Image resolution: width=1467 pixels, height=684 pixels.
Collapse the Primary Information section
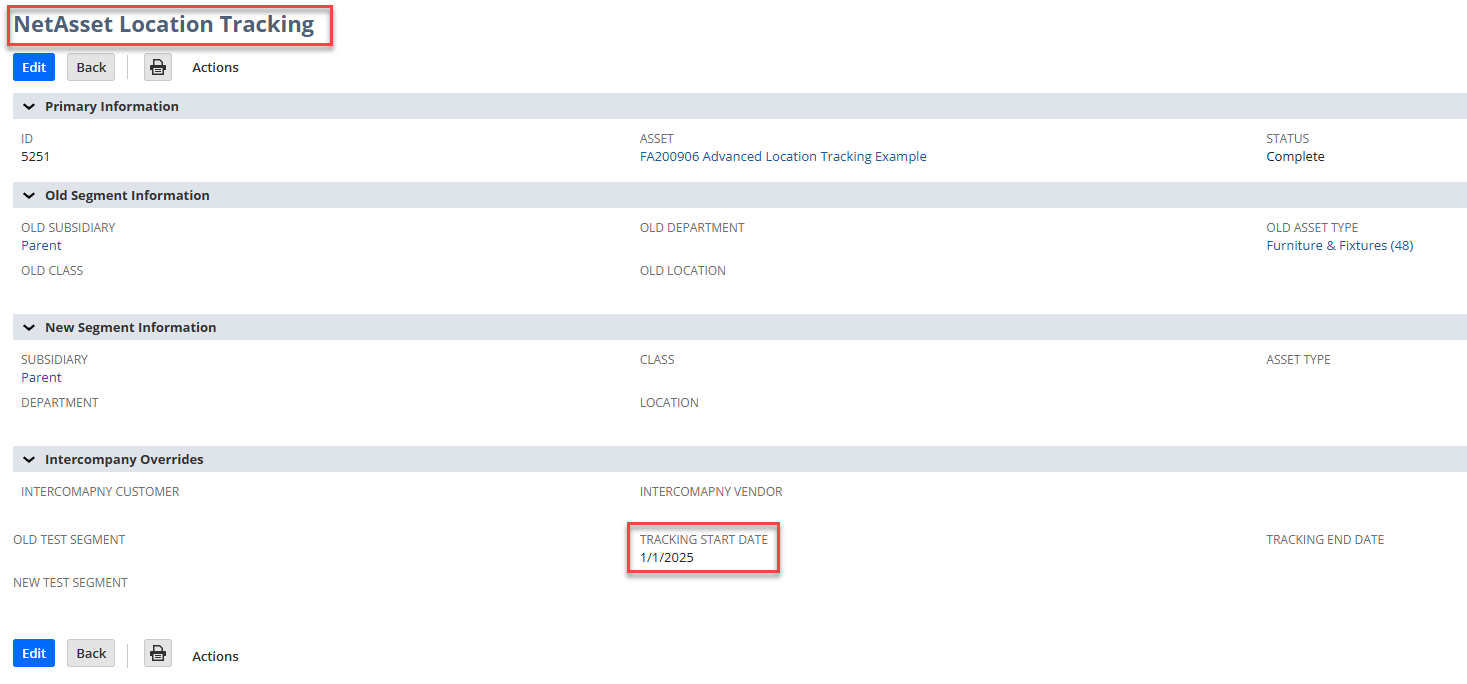29,106
